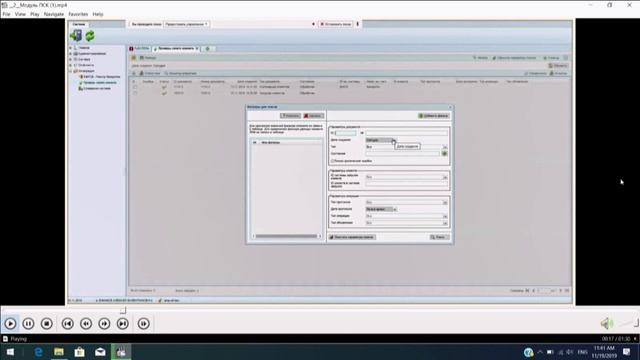Image resolution: width=640 pixels, height=360 pixels.
Task: Close the filter dialog
Action: [x=450, y=107]
